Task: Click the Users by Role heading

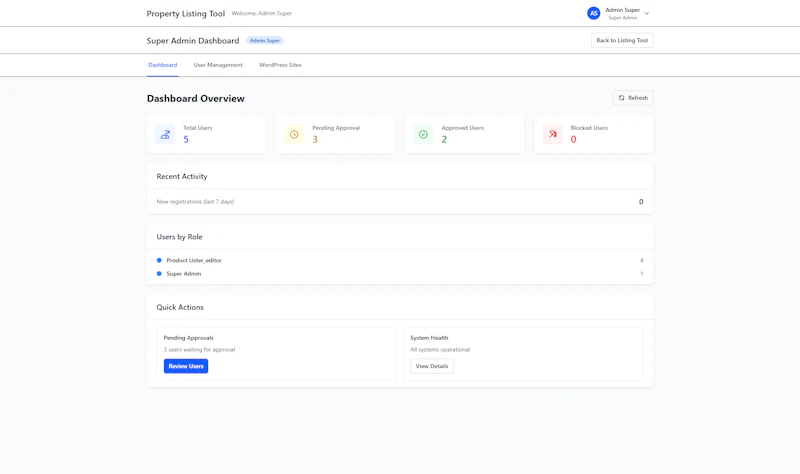Action: coord(179,237)
